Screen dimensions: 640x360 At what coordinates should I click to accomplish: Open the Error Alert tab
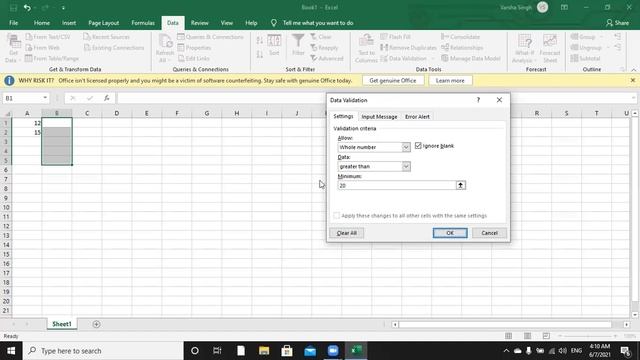point(417,117)
